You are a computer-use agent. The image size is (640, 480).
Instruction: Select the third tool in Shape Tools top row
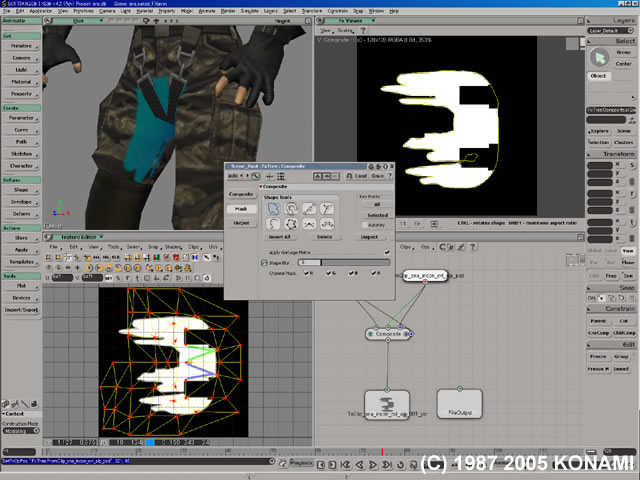[309, 209]
